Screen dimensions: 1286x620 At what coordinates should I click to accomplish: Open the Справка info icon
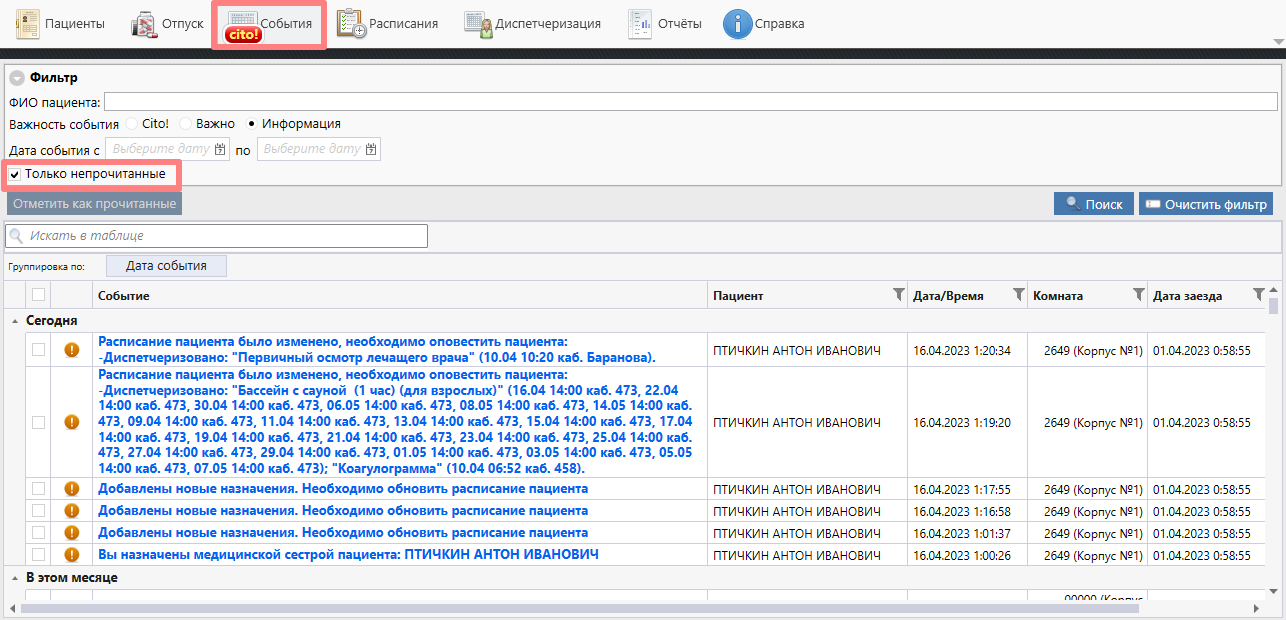pyautogui.click(x=737, y=23)
